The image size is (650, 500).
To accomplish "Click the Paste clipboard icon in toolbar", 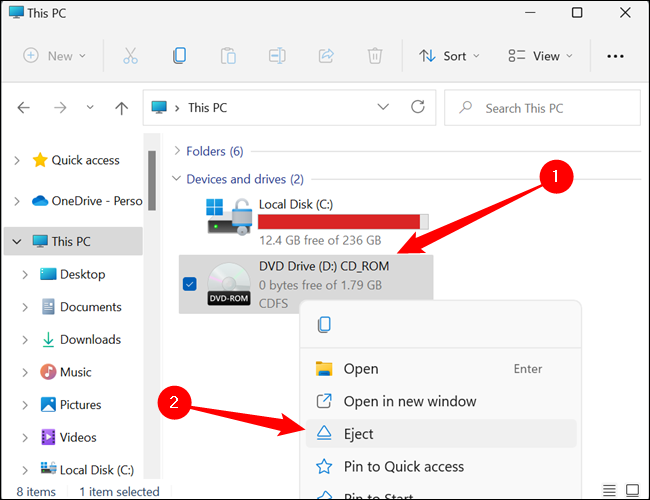I will pos(229,56).
